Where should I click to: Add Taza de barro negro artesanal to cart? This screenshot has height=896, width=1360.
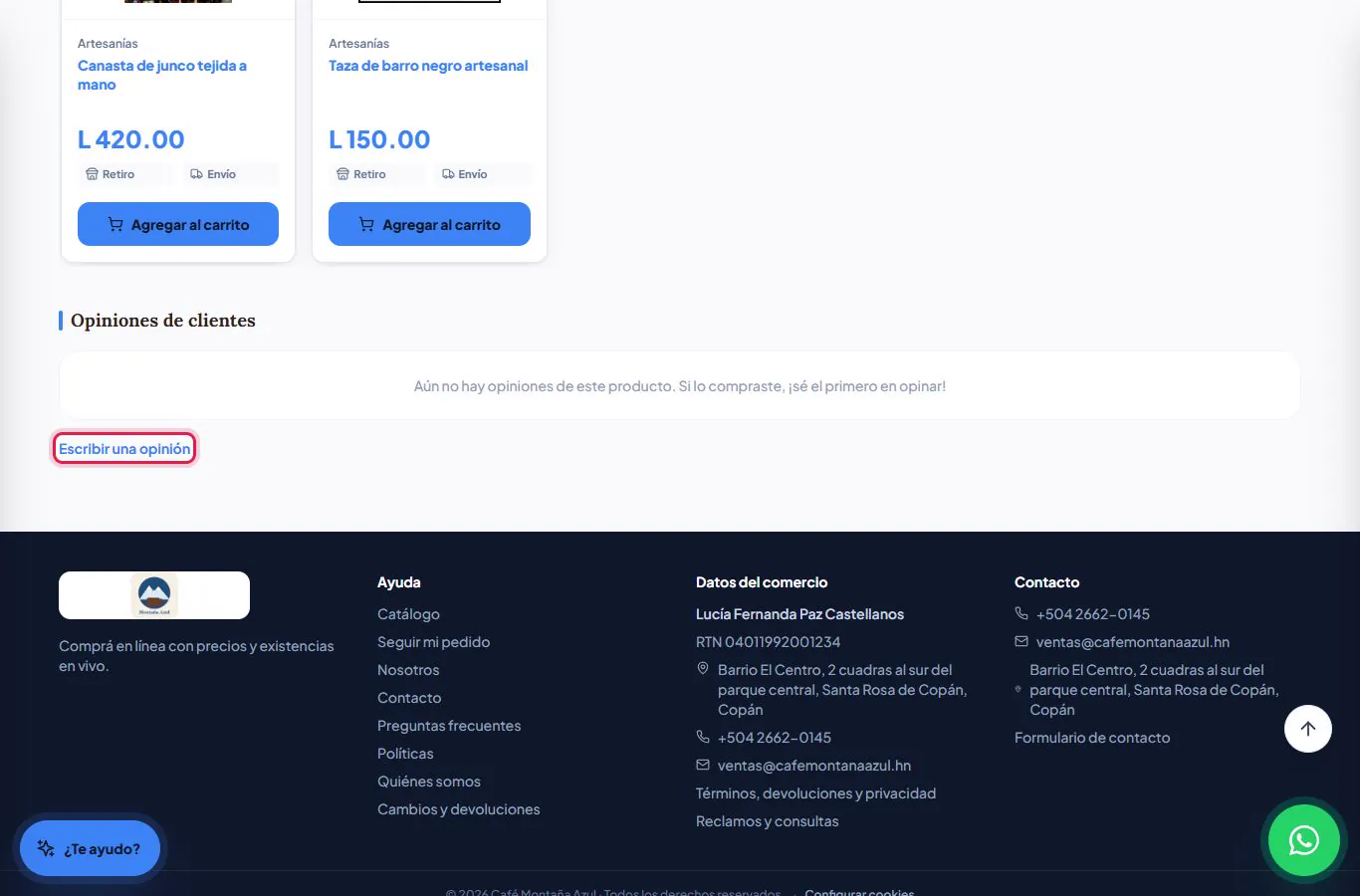pyautogui.click(x=429, y=224)
